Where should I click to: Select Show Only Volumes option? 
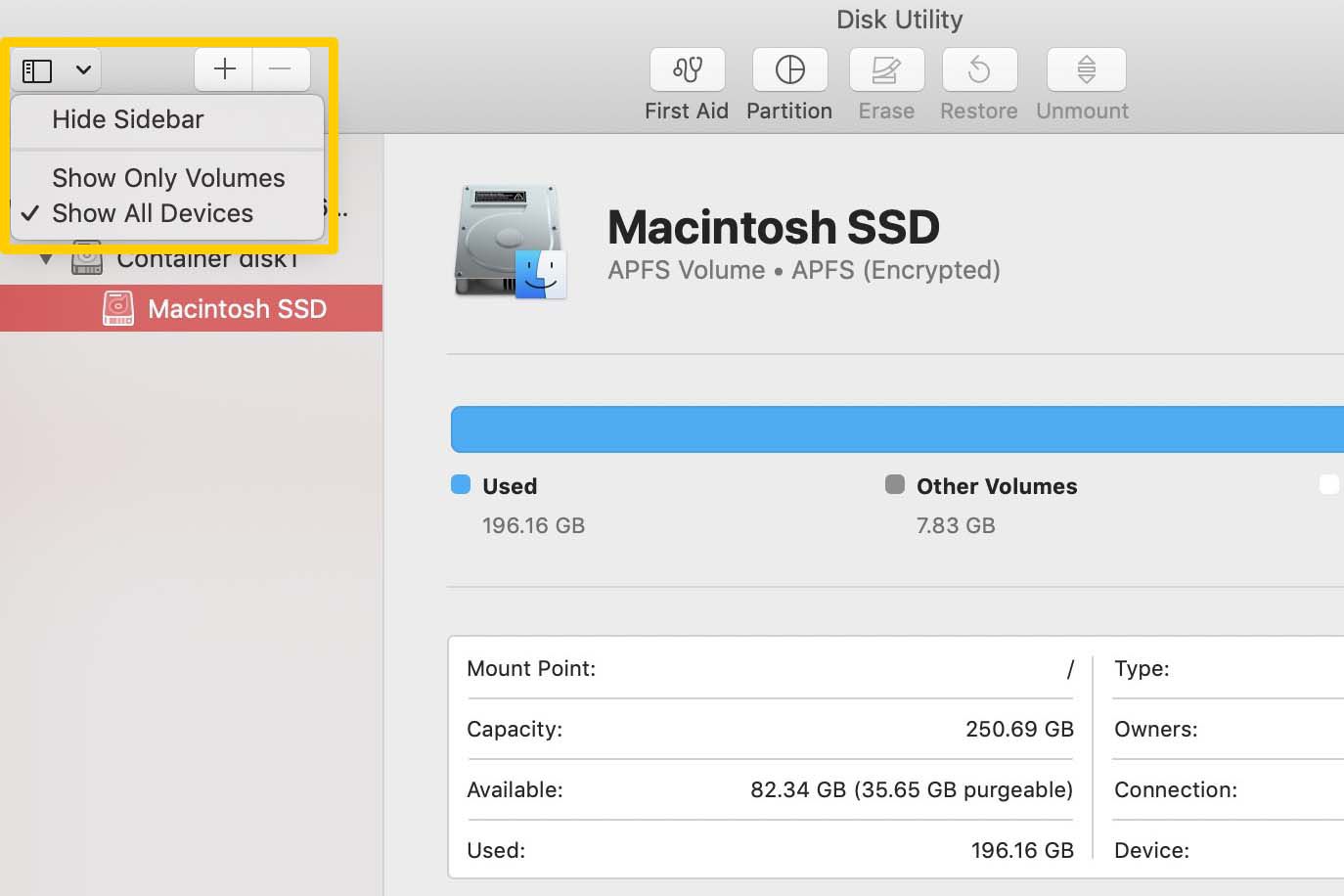[x=168, y=178]
